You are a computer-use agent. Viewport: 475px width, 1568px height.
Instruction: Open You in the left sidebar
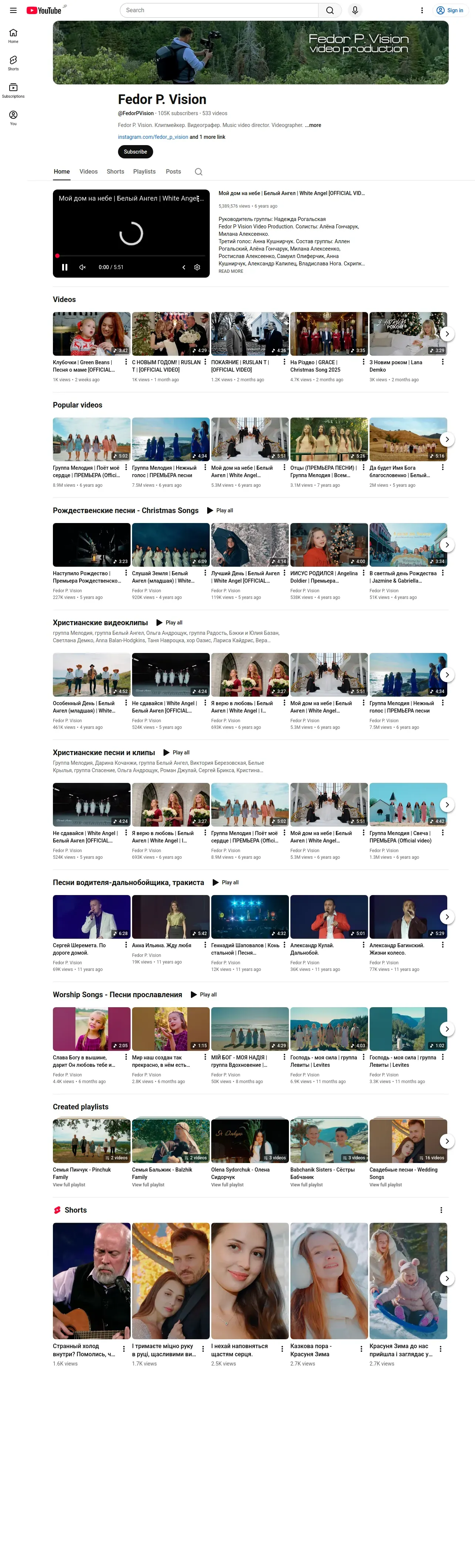click(x=13, y=118)
